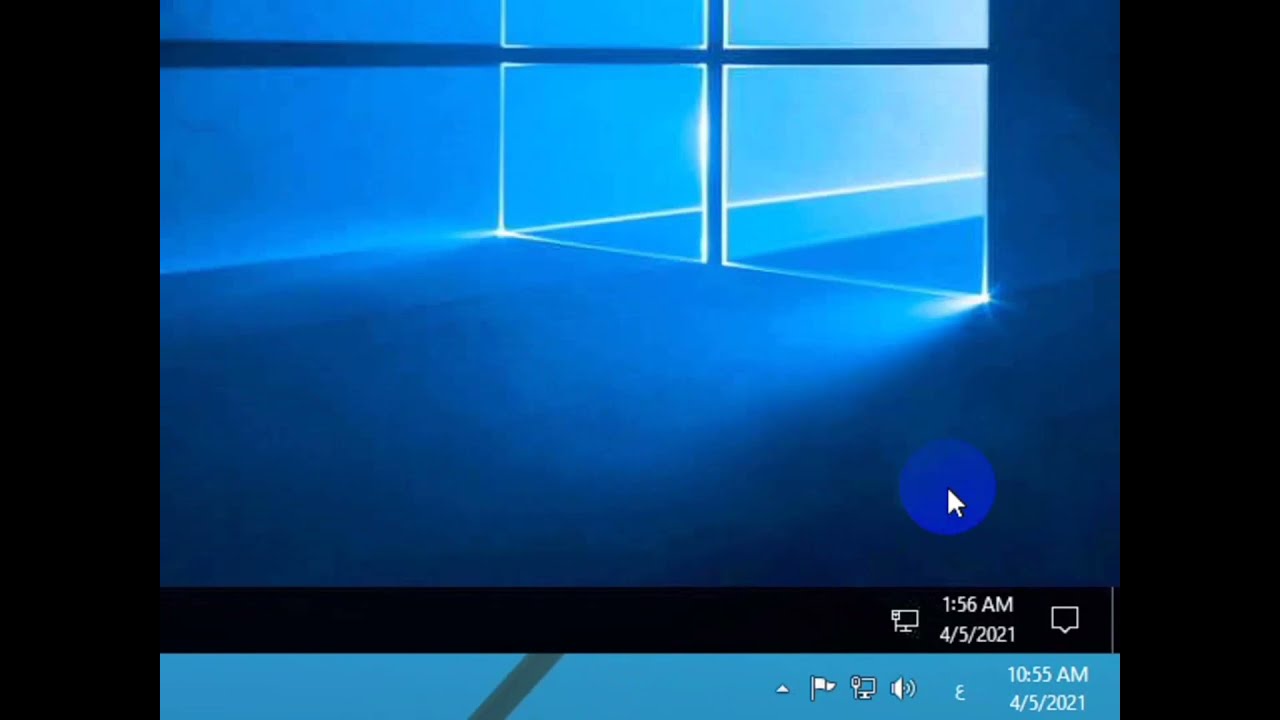Open the volume speaker icon
This screenshot has height=720, width=1280.
(x=903, y=688)
